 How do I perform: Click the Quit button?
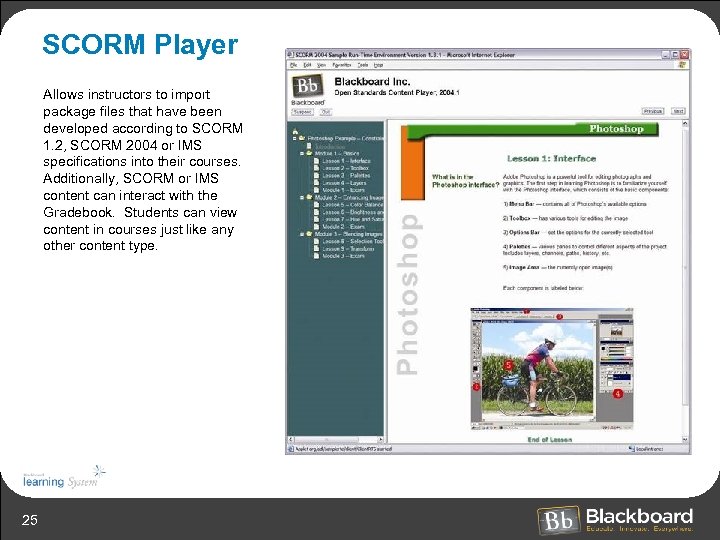(x=326, y=112)
